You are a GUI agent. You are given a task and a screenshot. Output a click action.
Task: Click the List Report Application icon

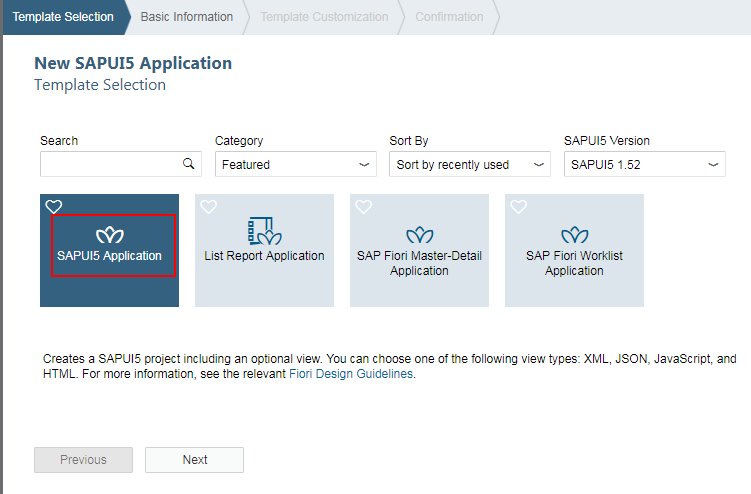coord(264,231)
